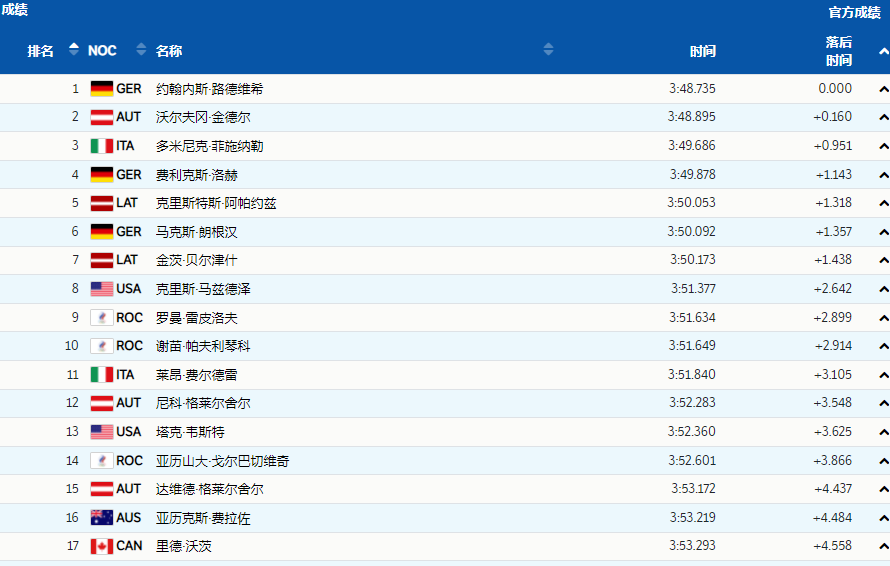The image size is (890, 566).
Task: Click the 名称 column header
Action: (x=169, y=51)
